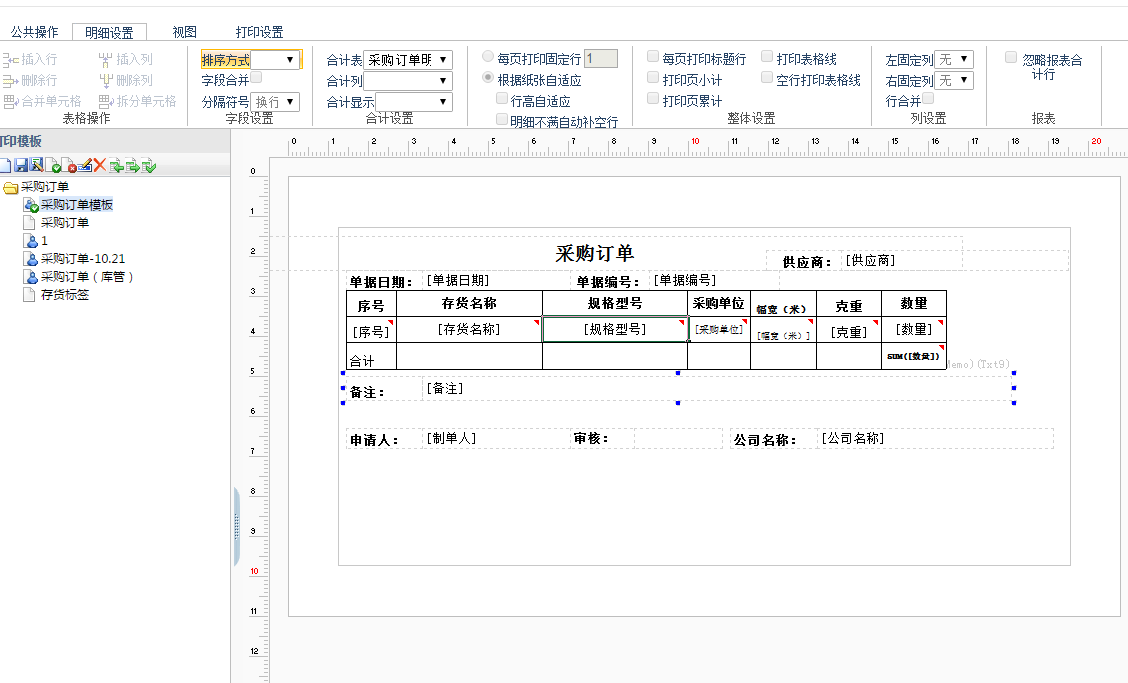The width and height of the screenshot is (1128, 683).
Task: Tick the 每页打印标题行 checkbox
Action: click(653, 56)
